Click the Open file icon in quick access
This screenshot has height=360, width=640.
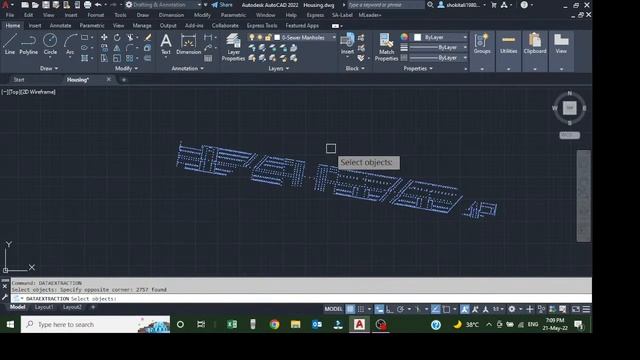(x=35, y=5)
